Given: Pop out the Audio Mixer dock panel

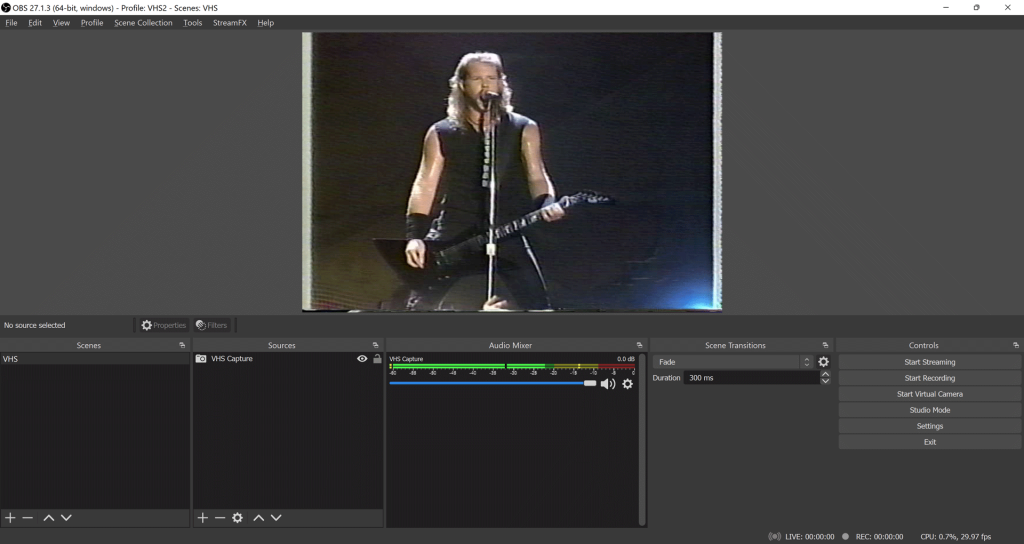Looking at the screenshot, I should (639, 345).
